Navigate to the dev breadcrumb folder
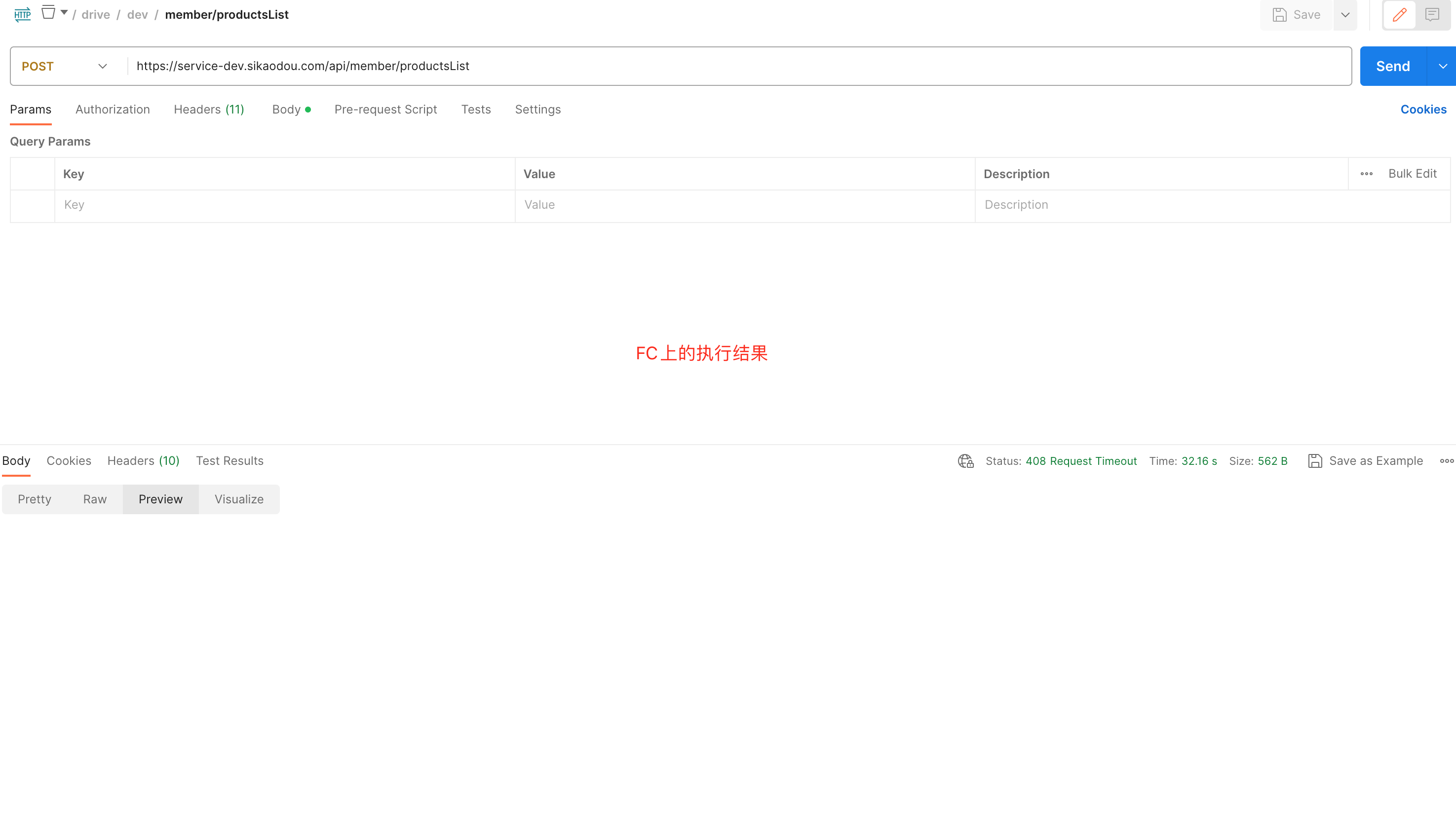 click(137, 14)
